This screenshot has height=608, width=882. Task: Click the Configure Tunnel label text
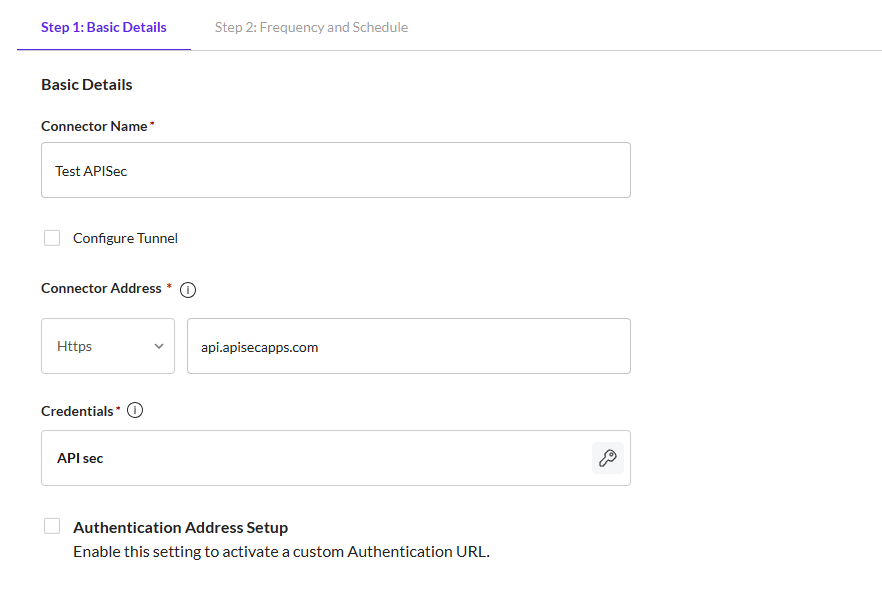click(x=125, y=238)
